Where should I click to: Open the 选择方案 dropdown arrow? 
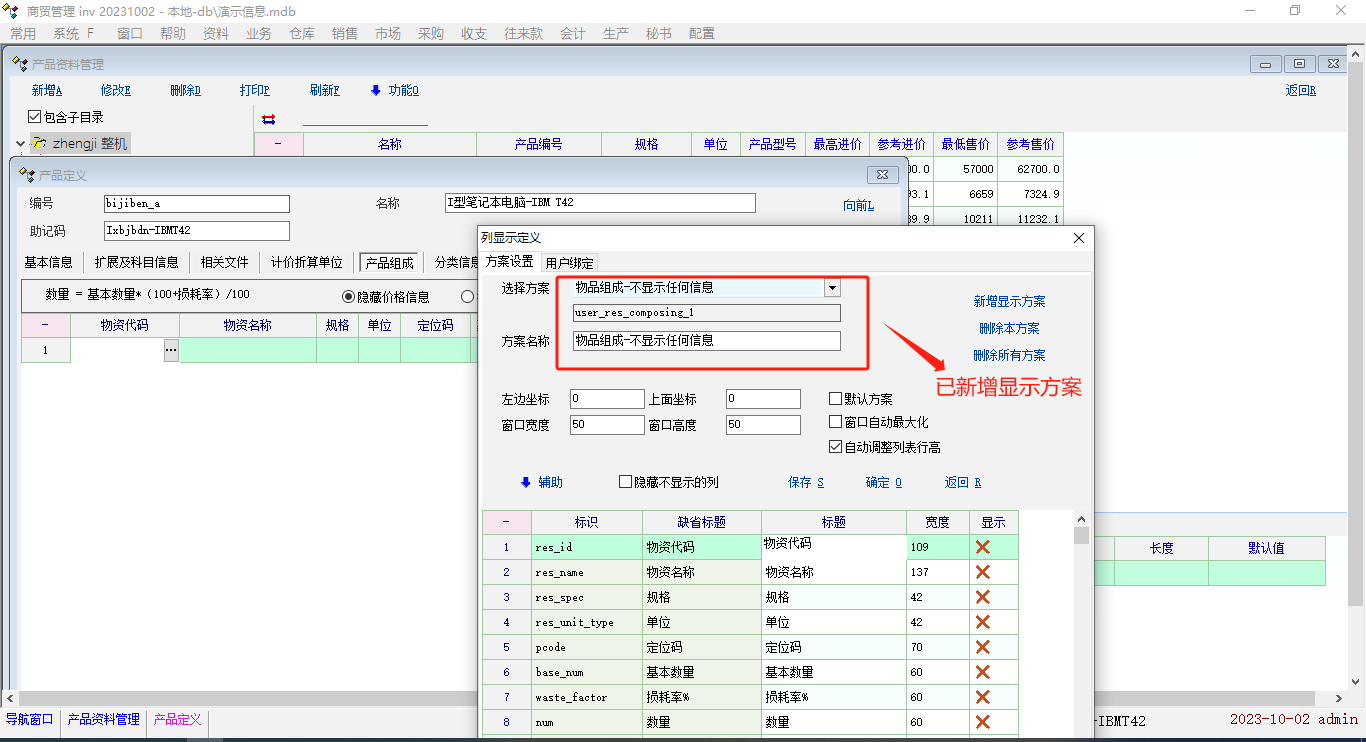(832, 288)
